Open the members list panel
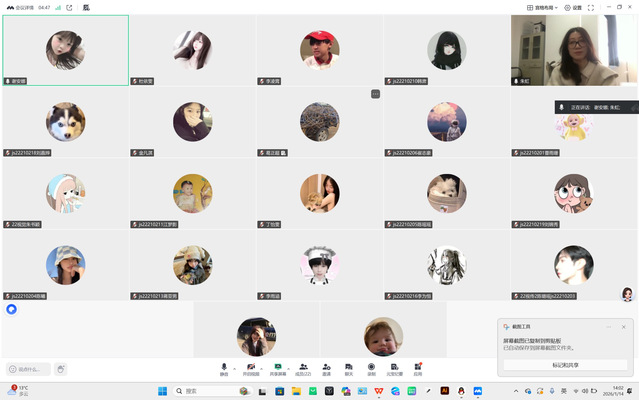This screenshot has height=400, width=639. 302,367
